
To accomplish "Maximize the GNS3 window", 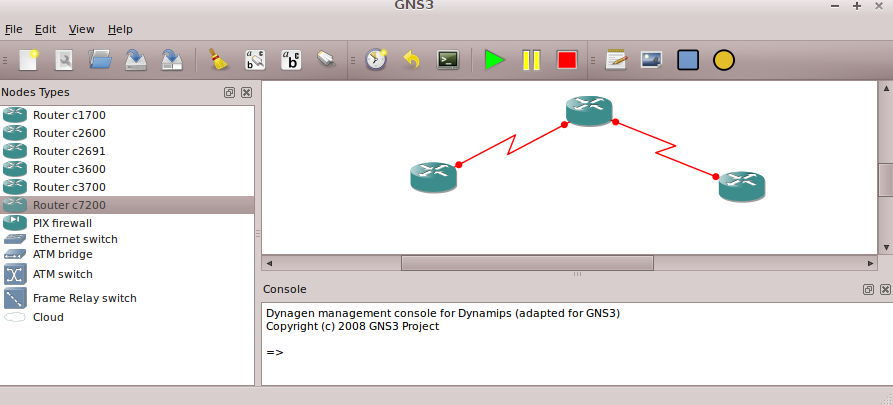I will click(x=857, y=6).
